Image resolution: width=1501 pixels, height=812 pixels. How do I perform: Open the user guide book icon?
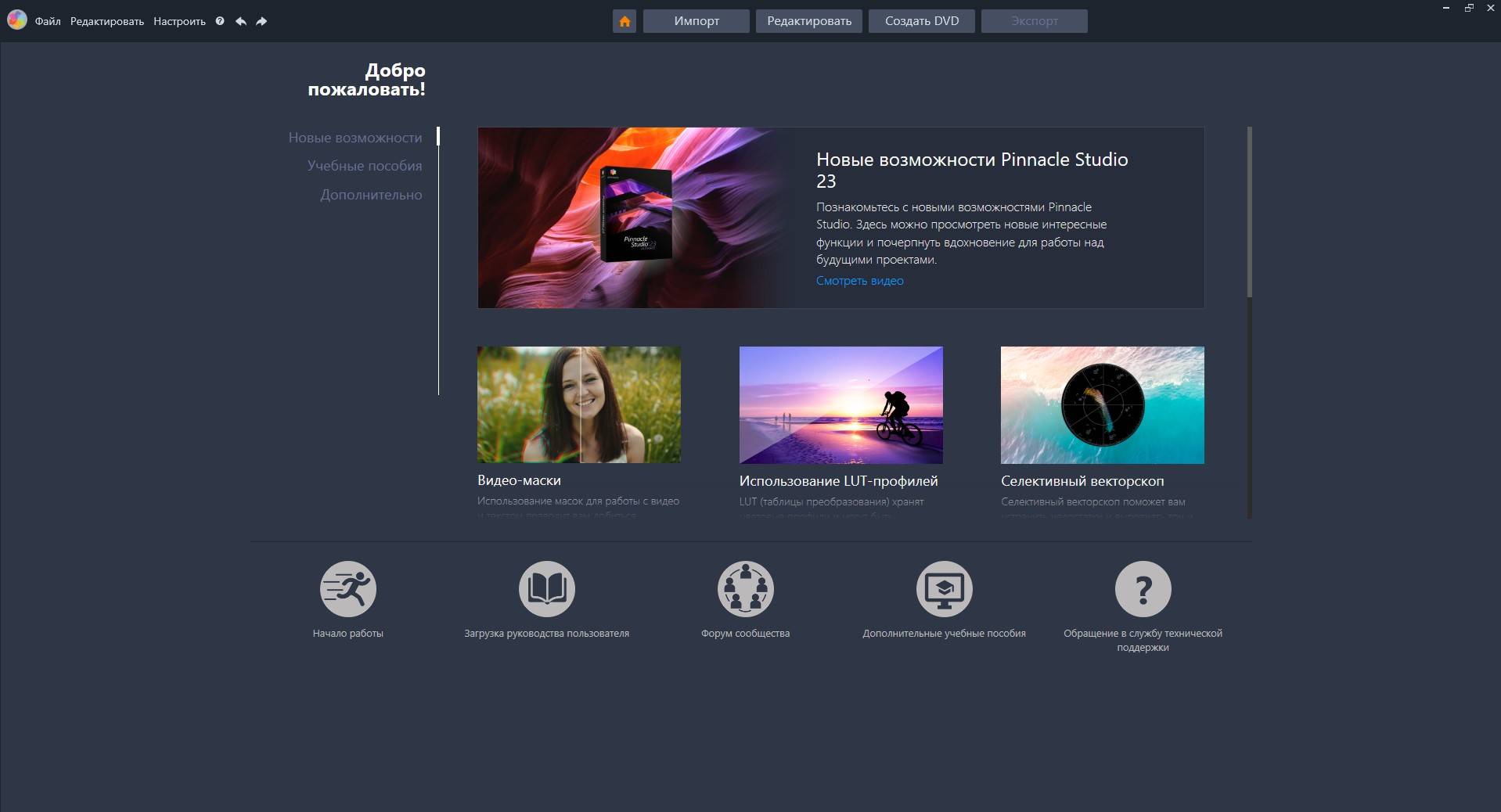[546, 589]
